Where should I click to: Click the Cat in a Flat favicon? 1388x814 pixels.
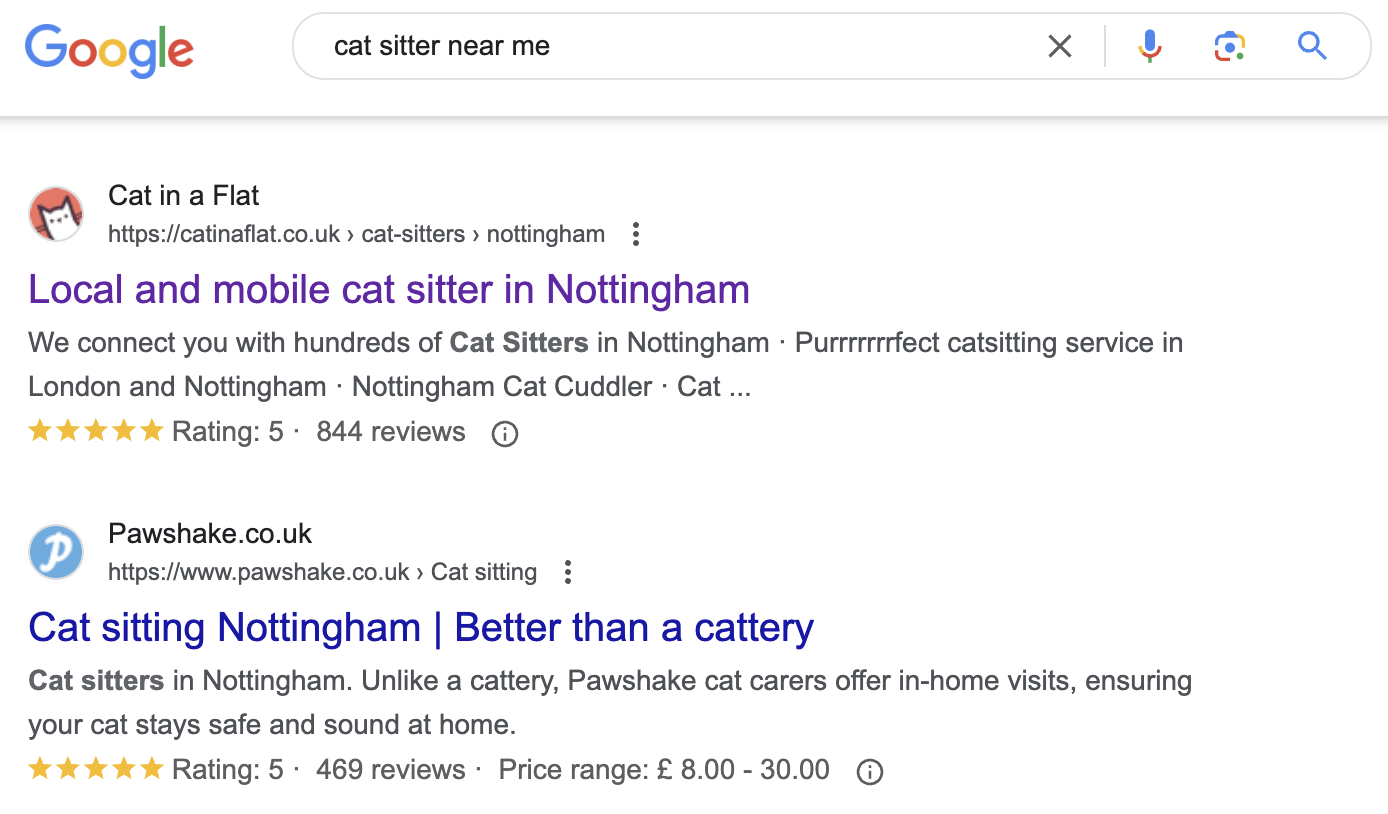[x=56, y=214]
